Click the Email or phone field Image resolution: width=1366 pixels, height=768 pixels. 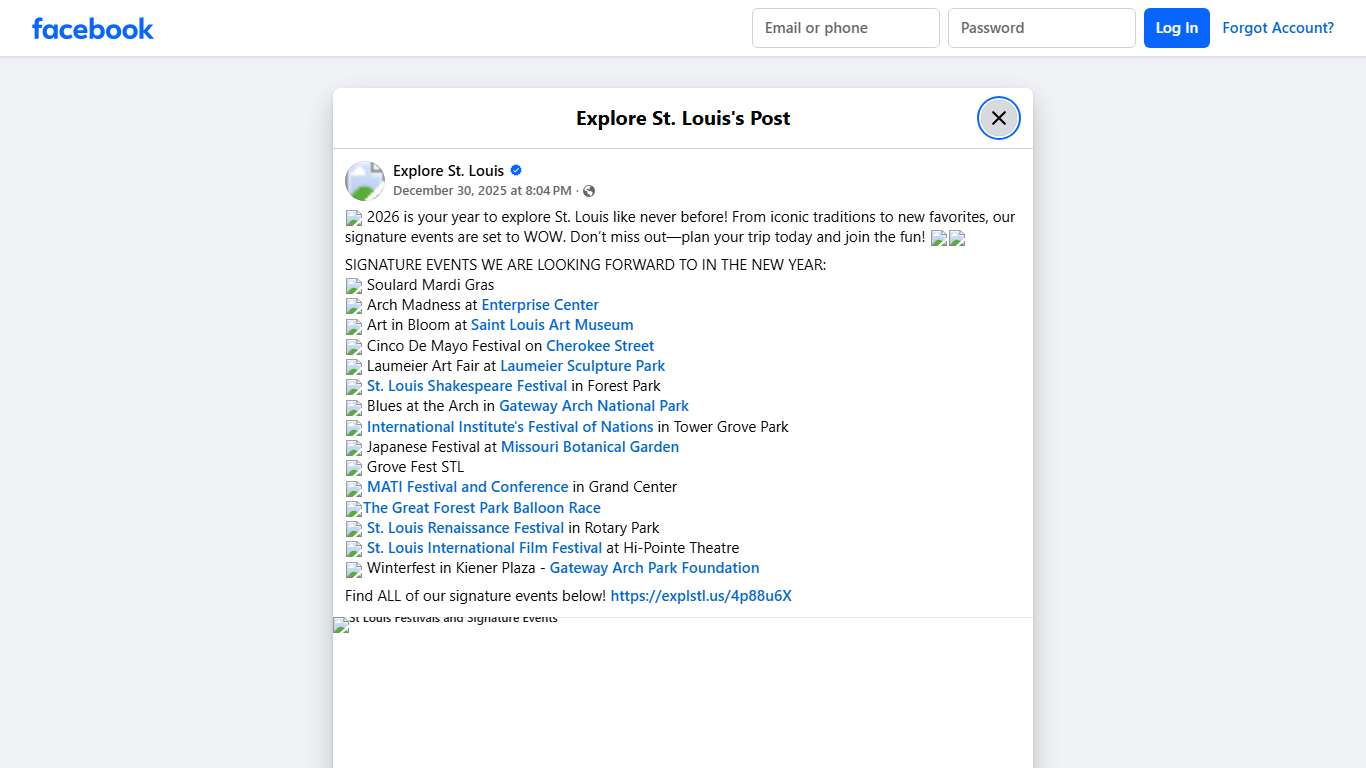845,28
